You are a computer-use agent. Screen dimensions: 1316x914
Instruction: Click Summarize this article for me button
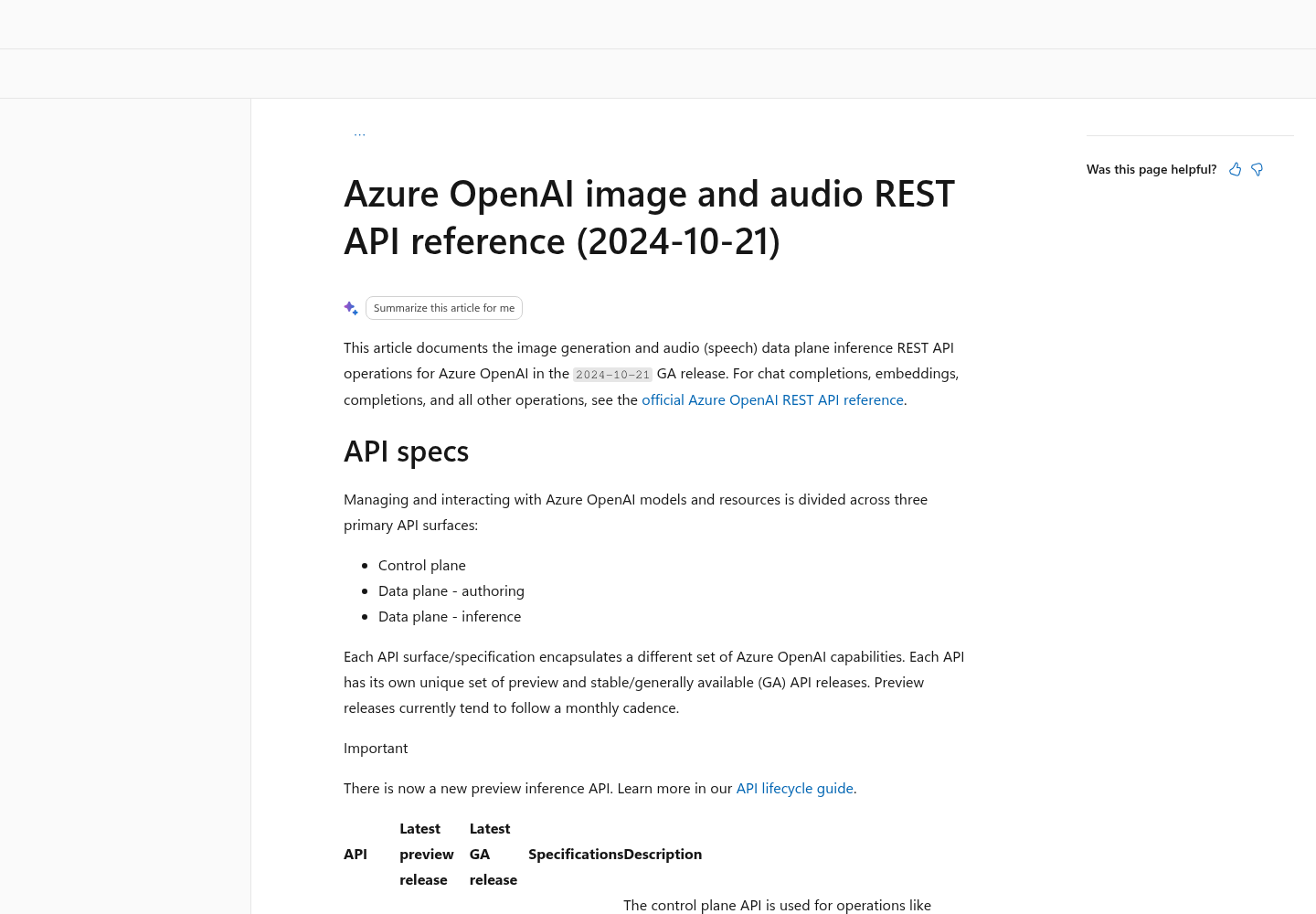pyautogui.click(x=444, y=308)
